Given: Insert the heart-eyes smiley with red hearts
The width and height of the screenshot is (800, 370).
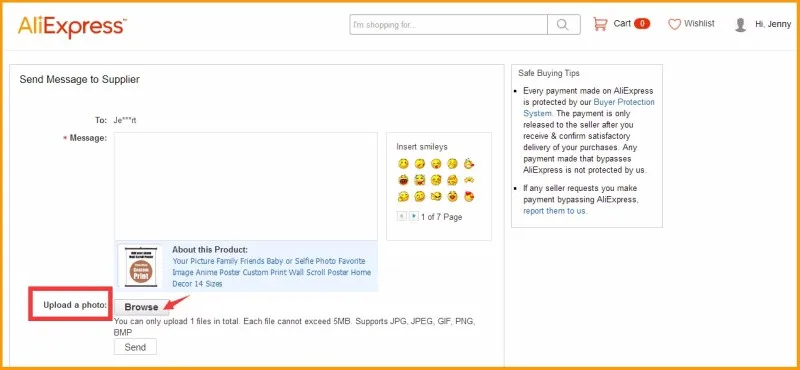Looking at the screenshot, I should tap(469, 196).
